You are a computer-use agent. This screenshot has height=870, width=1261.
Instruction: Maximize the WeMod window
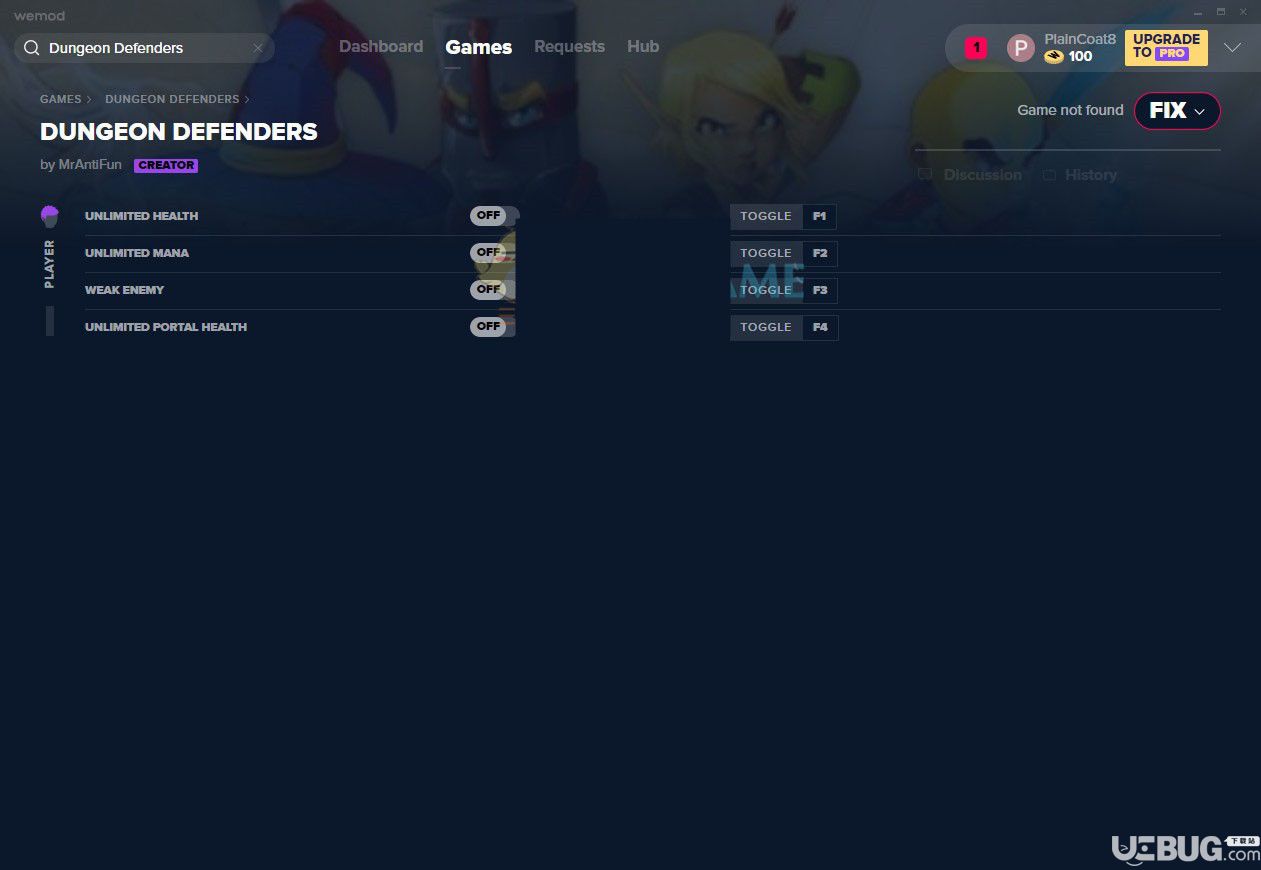point(1220,11)
